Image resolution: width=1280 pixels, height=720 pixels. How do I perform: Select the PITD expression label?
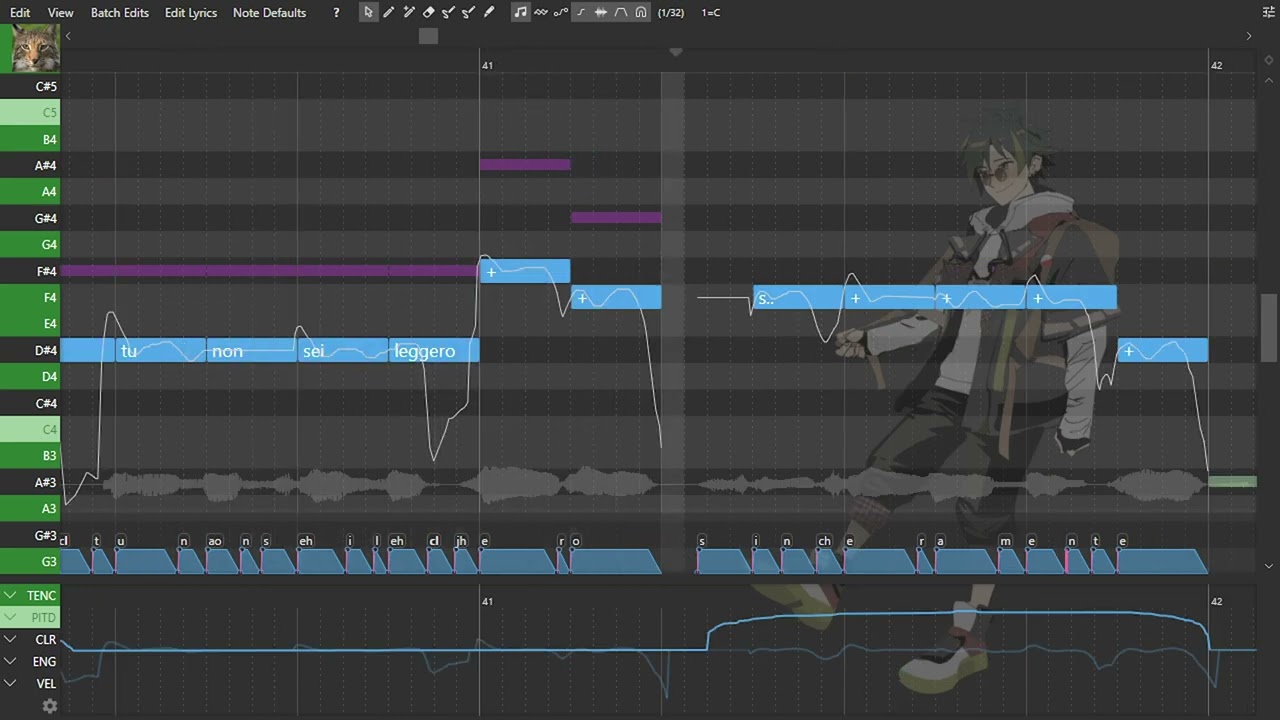(43, 617)
